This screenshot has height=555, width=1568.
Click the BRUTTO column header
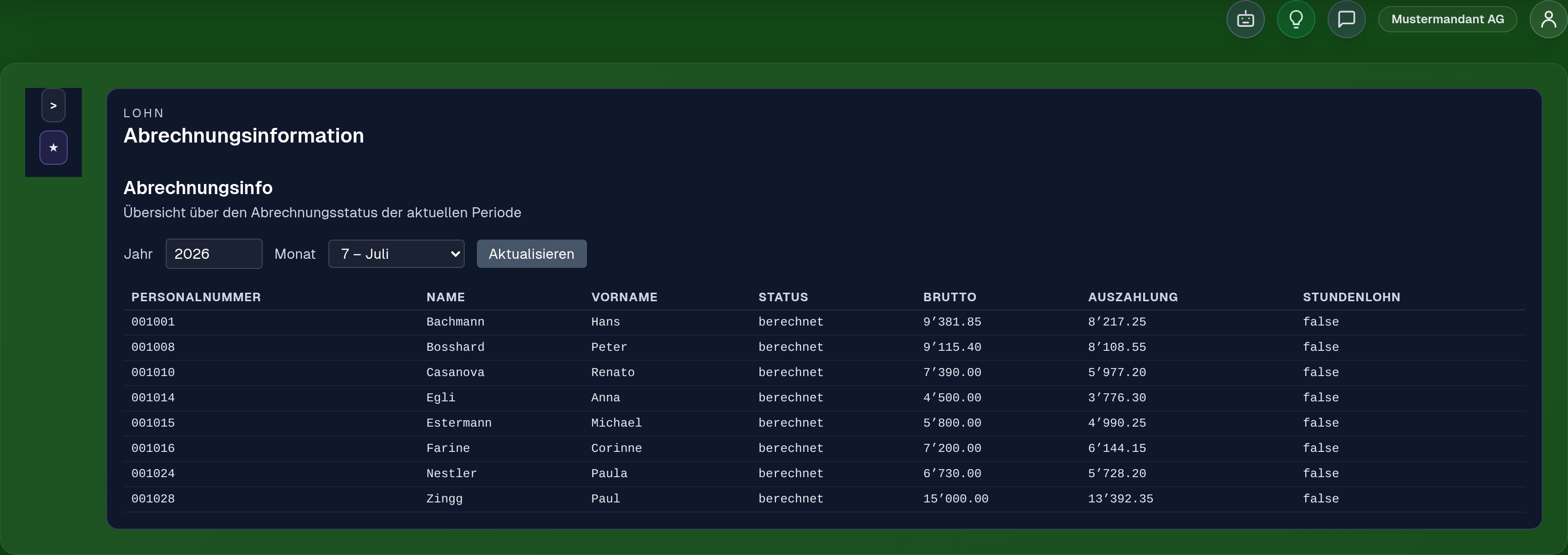click(x=950, y=297)
